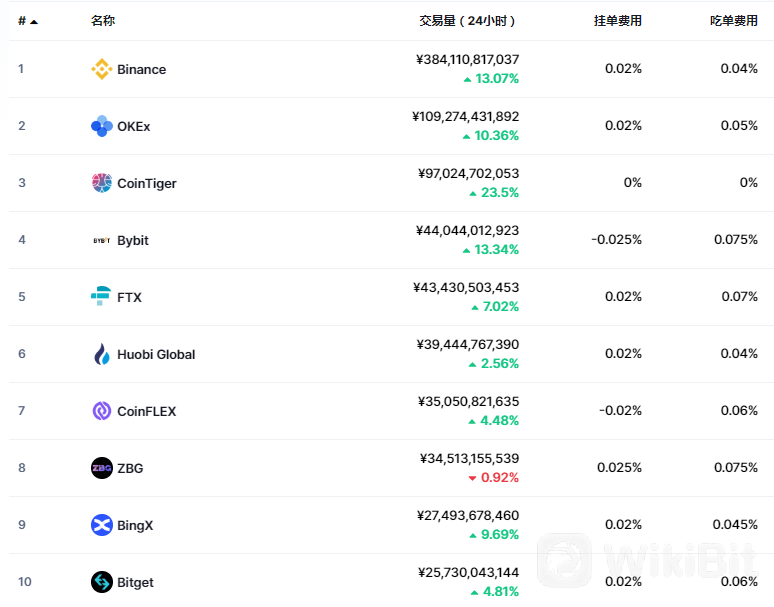Click the Bitget logo icon

pos(102,582)
